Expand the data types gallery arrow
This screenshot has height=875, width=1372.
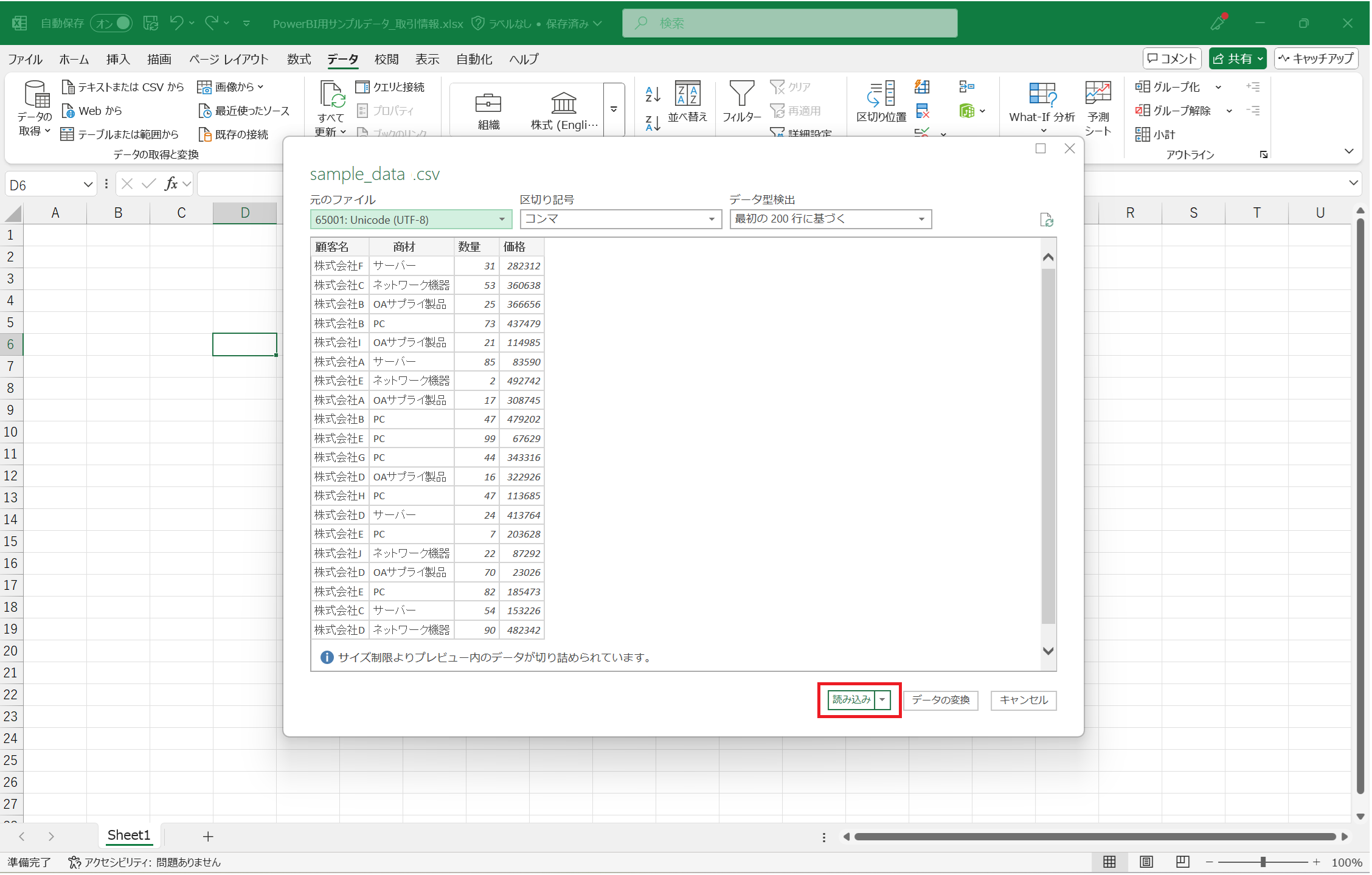pyautogui.click(x=614, y=109)
